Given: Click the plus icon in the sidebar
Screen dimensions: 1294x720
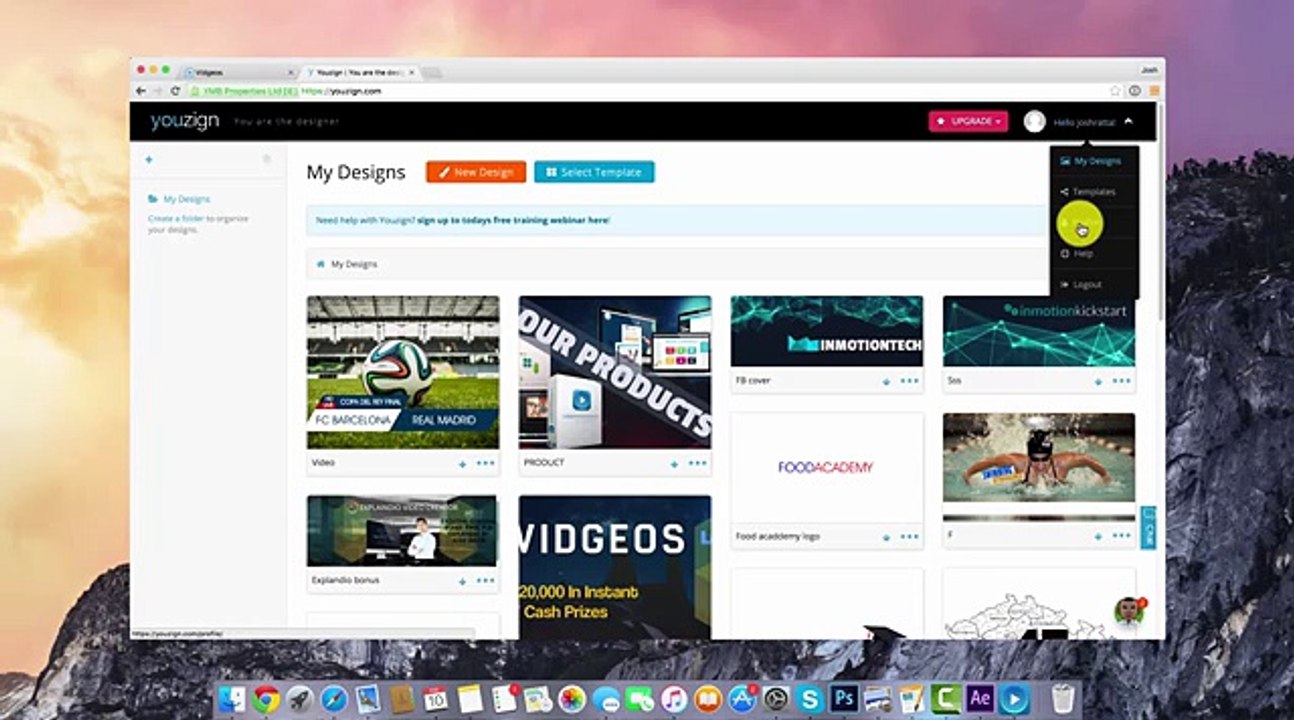Looking at the screenshot, I should pos(149,159).
